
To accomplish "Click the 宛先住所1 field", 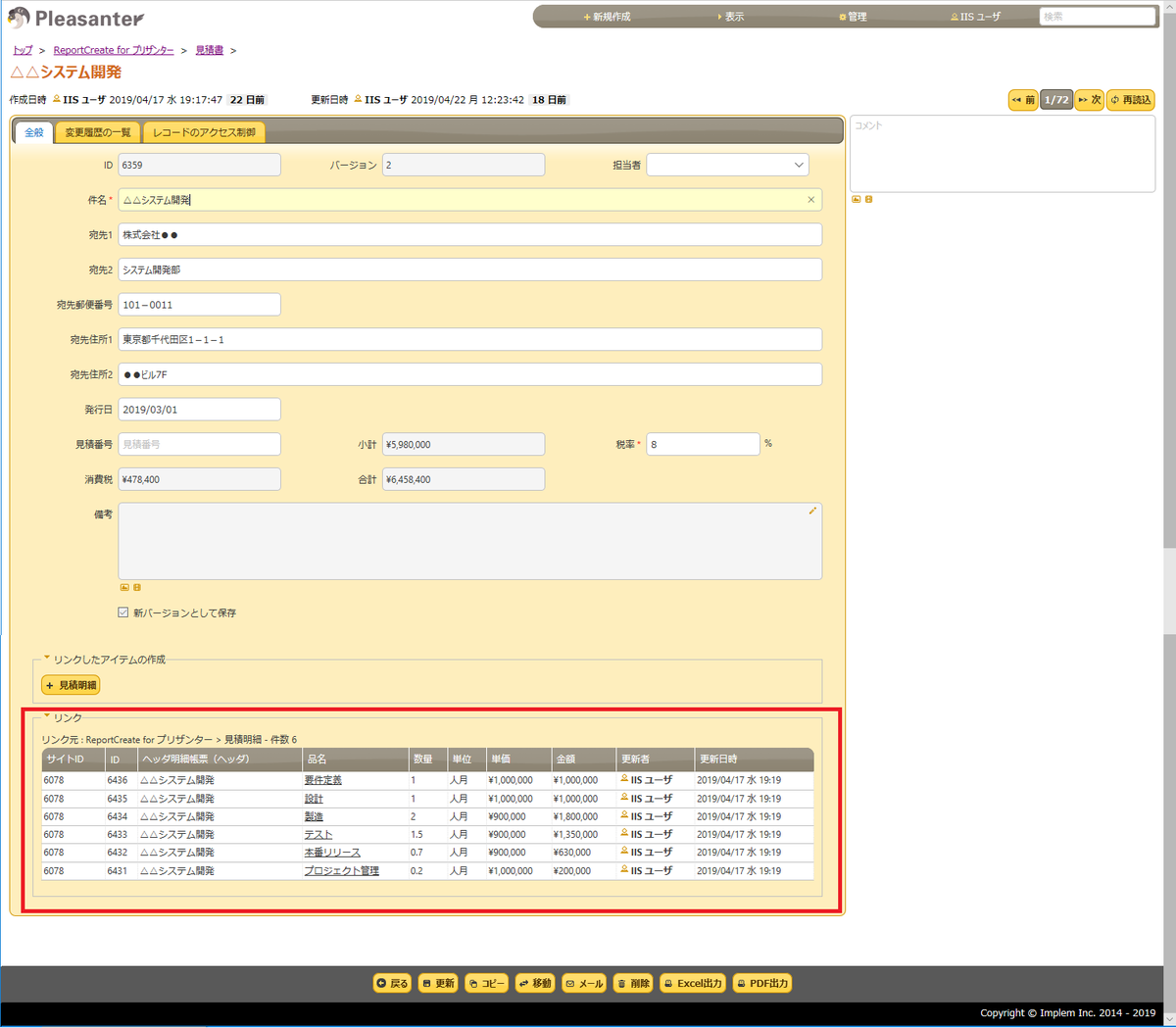I will coord(469,339).
